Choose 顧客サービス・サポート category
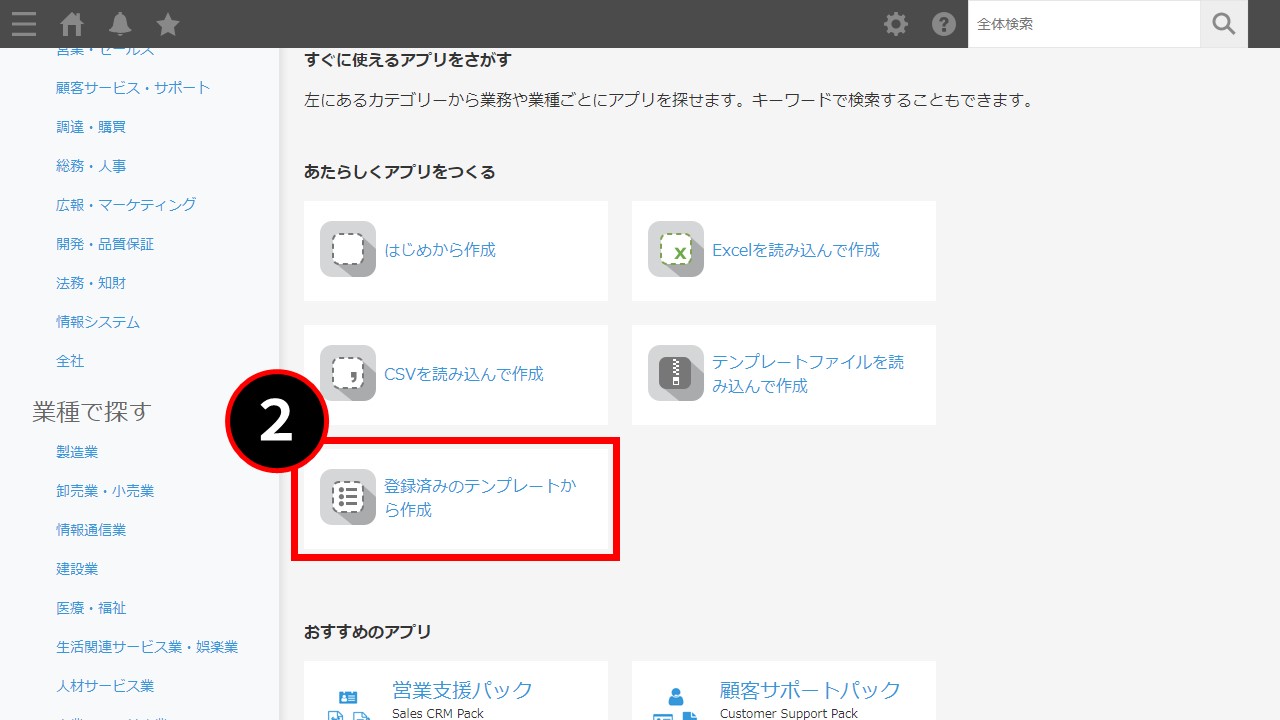Image resolution: width=1280 pixels, height=720 pixels. coord(133,88)
